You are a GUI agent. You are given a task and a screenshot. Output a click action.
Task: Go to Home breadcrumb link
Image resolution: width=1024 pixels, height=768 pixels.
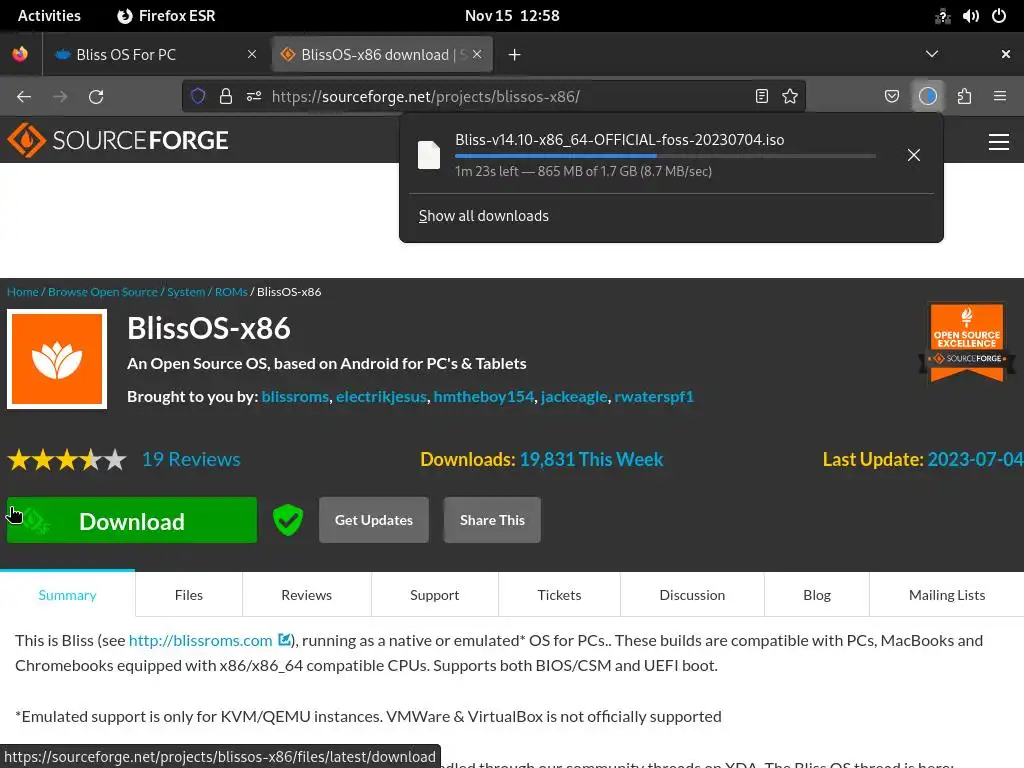pos(23,292)
